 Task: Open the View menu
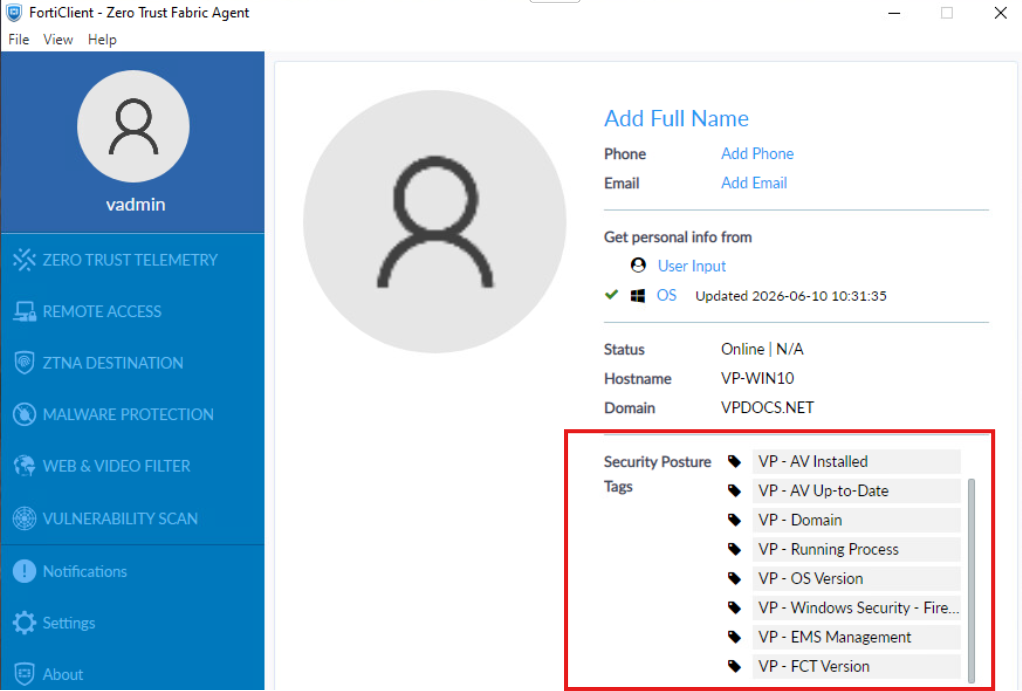pos(58,39)
